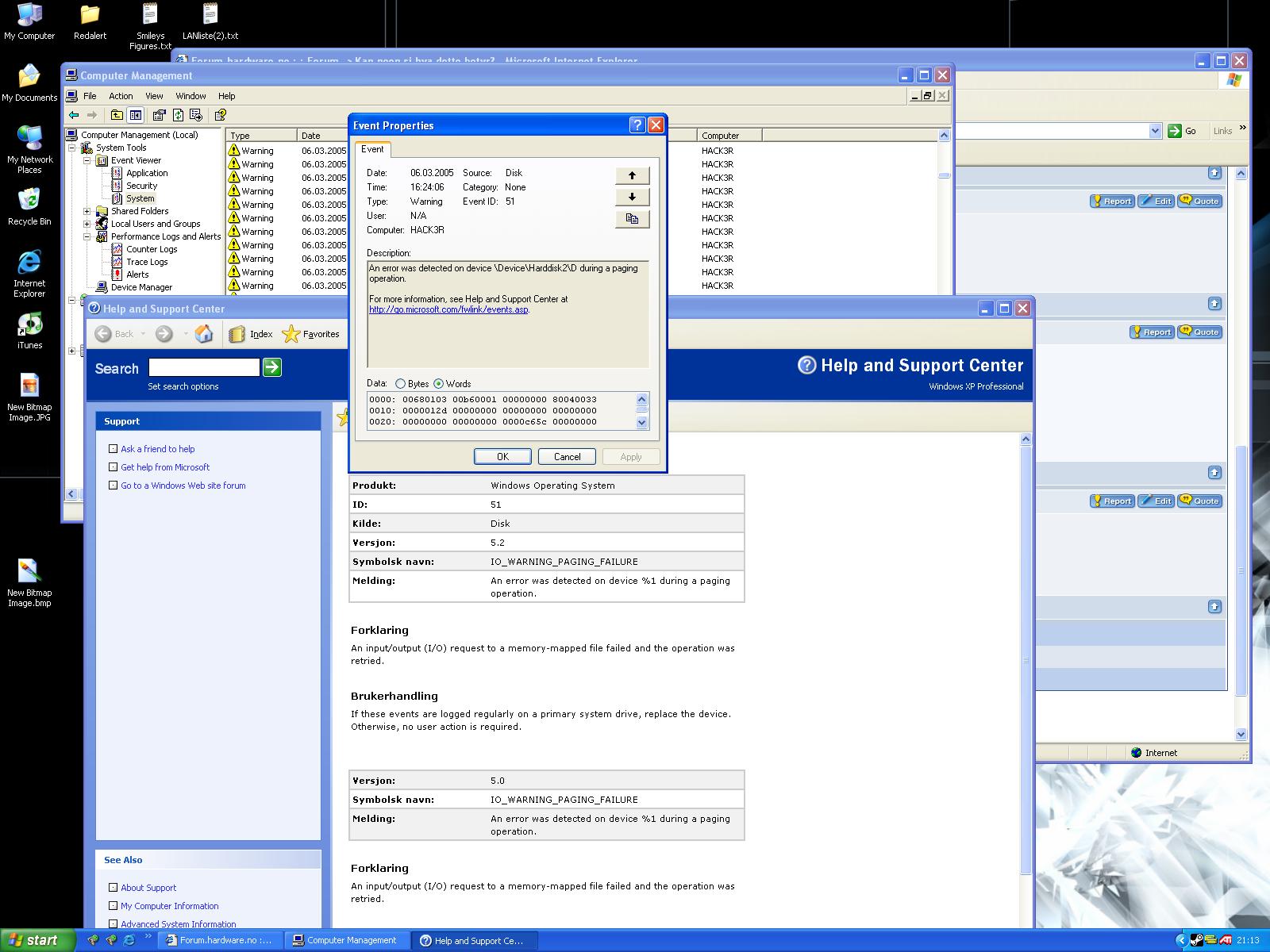Screen dimensions: 1270x952
Task: Open LANliste(2).txt desktop file
Action: coord(210,22)
